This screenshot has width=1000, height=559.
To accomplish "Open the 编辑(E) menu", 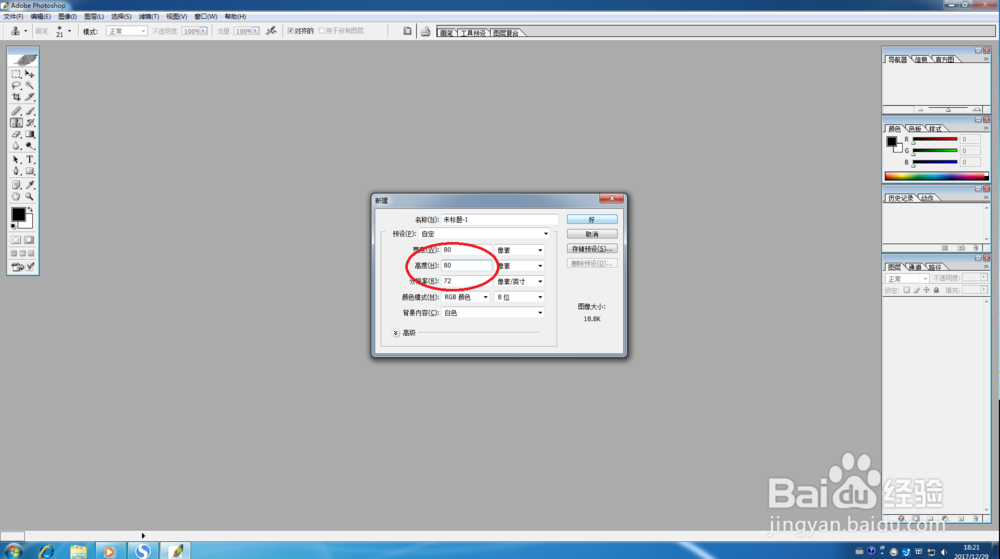I will click(40, 17).
